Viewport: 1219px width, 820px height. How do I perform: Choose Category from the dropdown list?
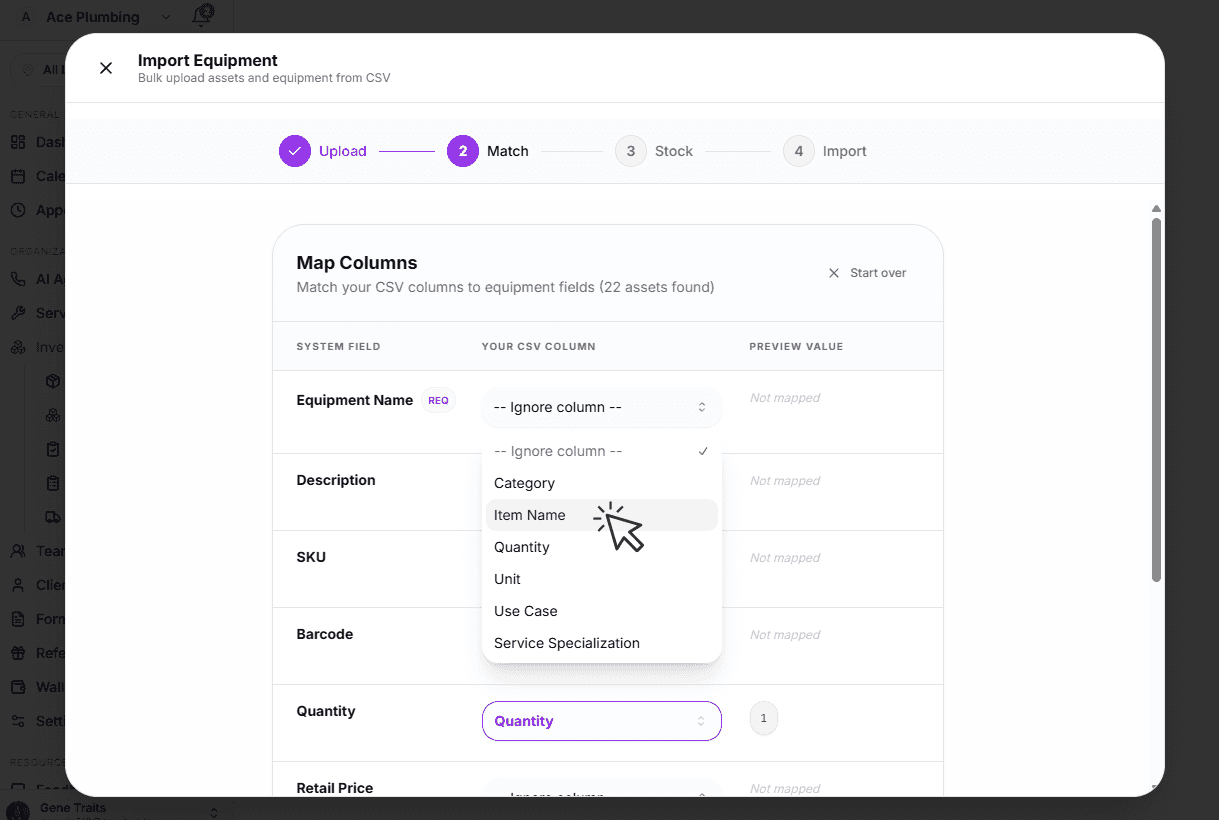pos(601,483)
